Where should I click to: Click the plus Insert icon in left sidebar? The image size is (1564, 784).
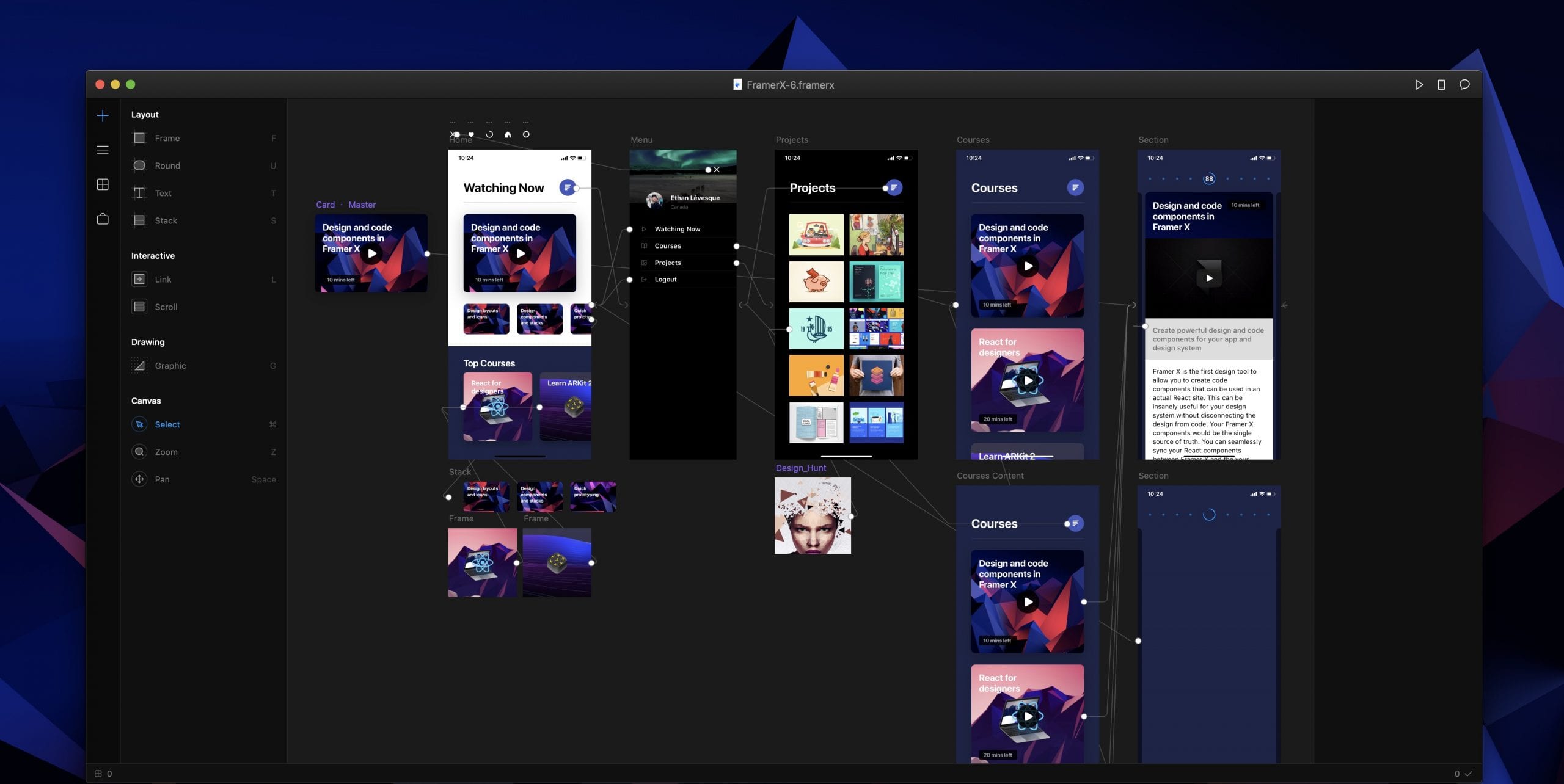(x=103, y=115)
